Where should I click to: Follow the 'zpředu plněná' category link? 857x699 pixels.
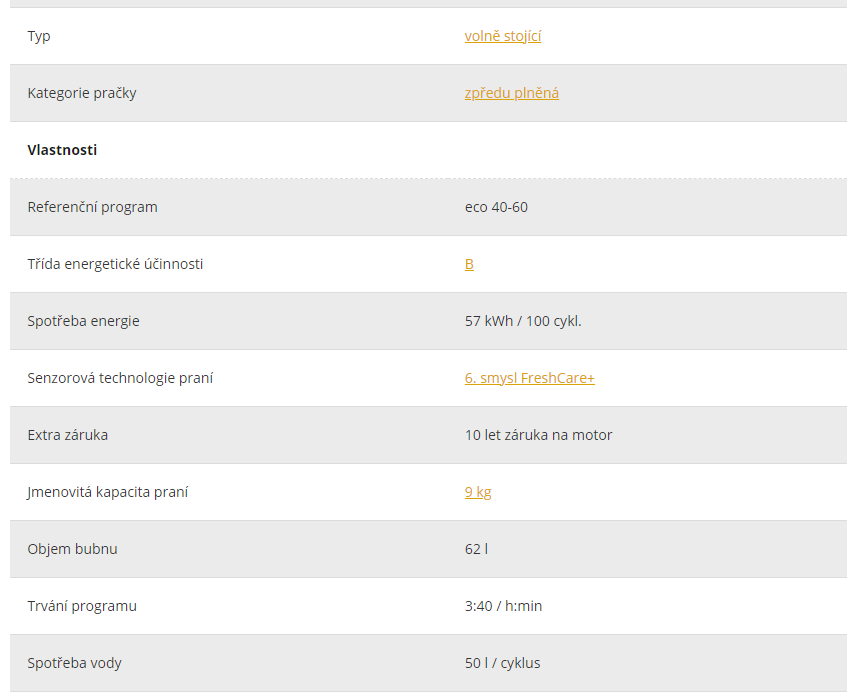(512, 93)
